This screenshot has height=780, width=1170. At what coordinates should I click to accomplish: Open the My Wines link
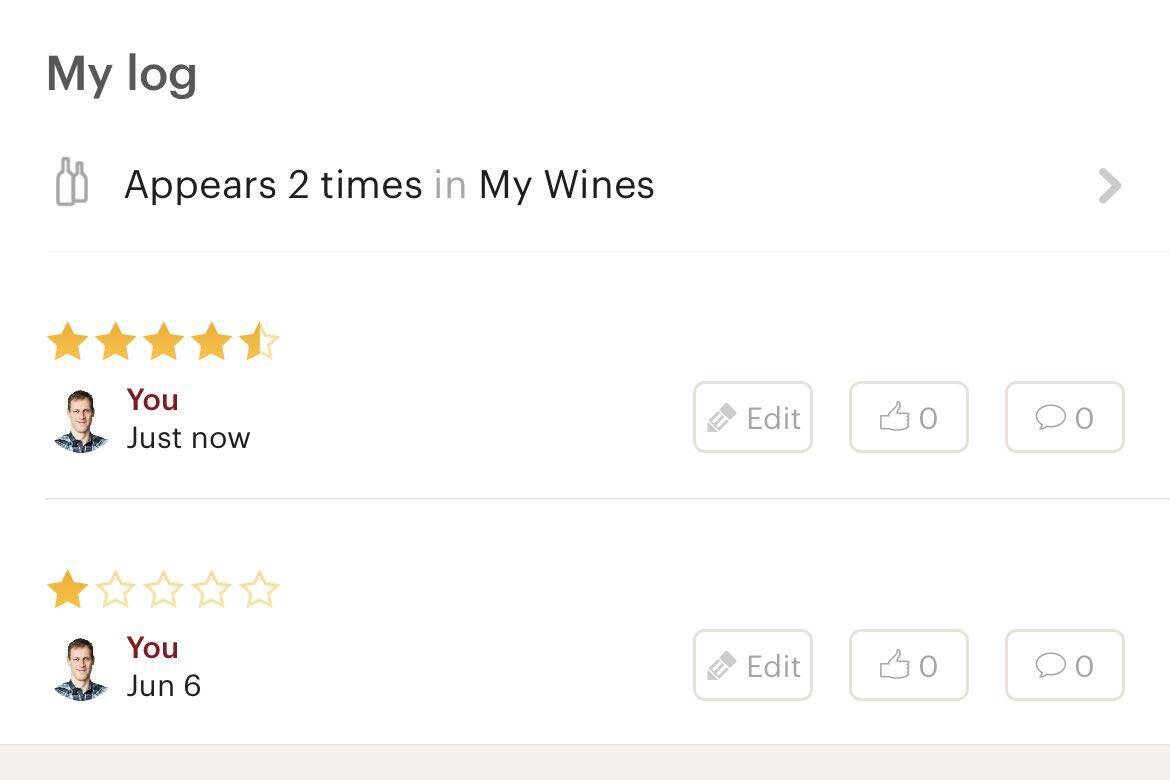tap(566, 185)
